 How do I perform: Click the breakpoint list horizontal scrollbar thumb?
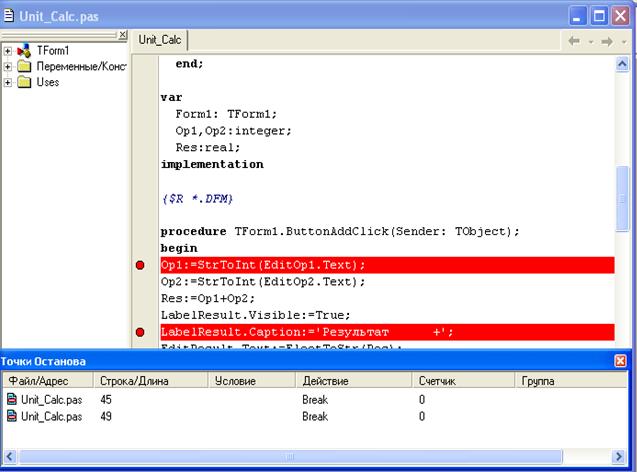click(x=290, y=456)
